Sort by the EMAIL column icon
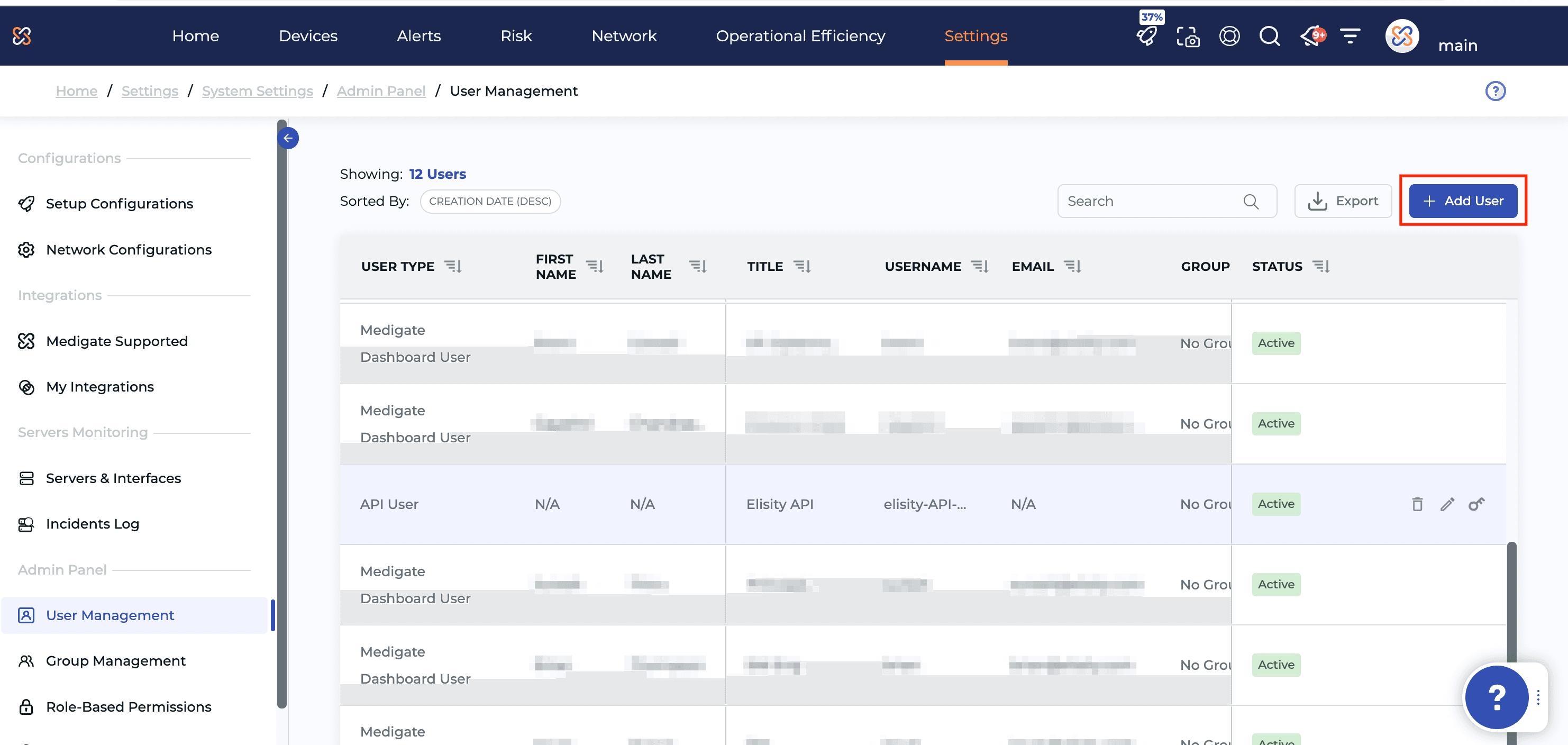 [1072, 266]
